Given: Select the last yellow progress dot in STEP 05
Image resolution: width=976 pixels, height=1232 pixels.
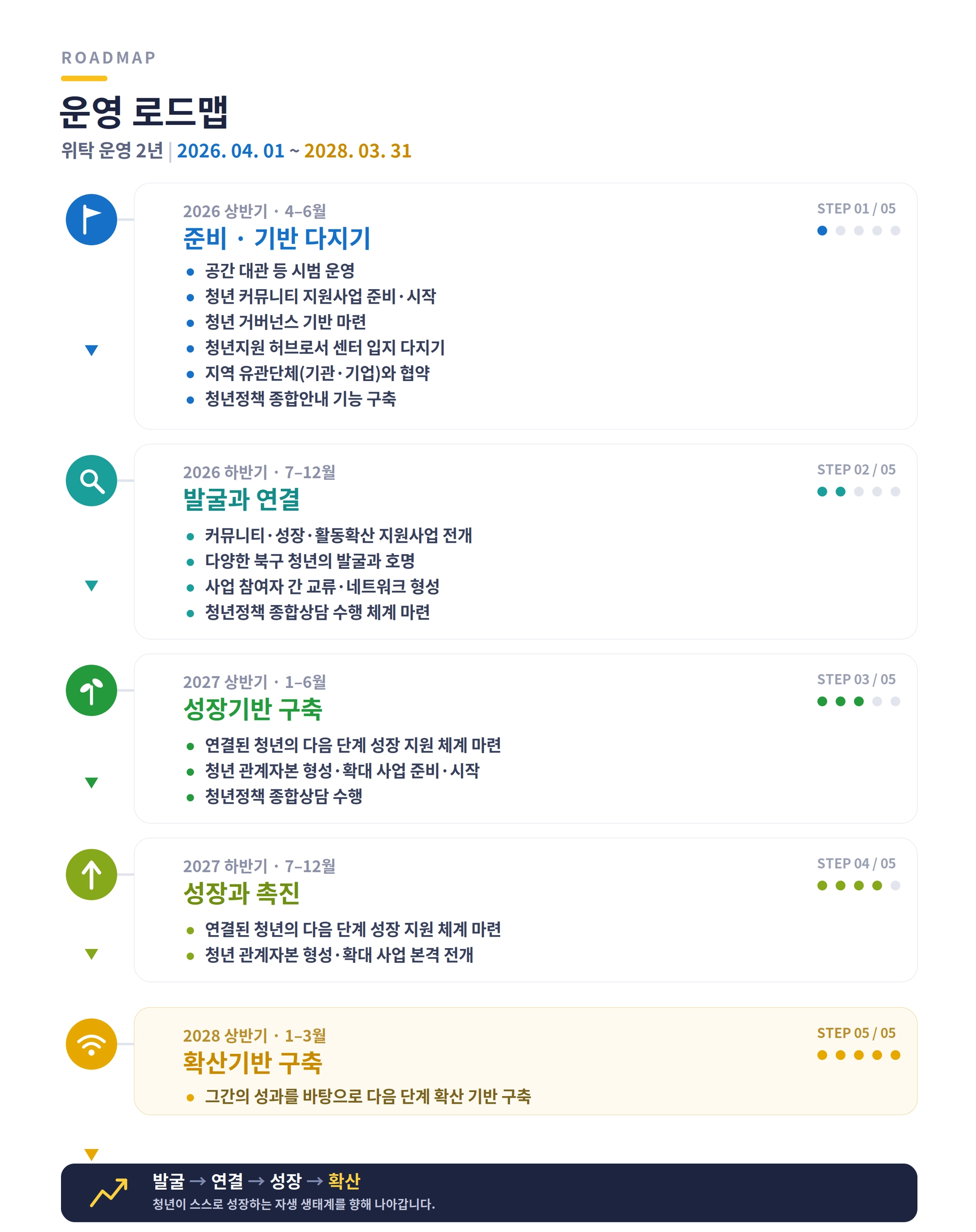Looking at the screenshot, I should tap(895, 1055).
